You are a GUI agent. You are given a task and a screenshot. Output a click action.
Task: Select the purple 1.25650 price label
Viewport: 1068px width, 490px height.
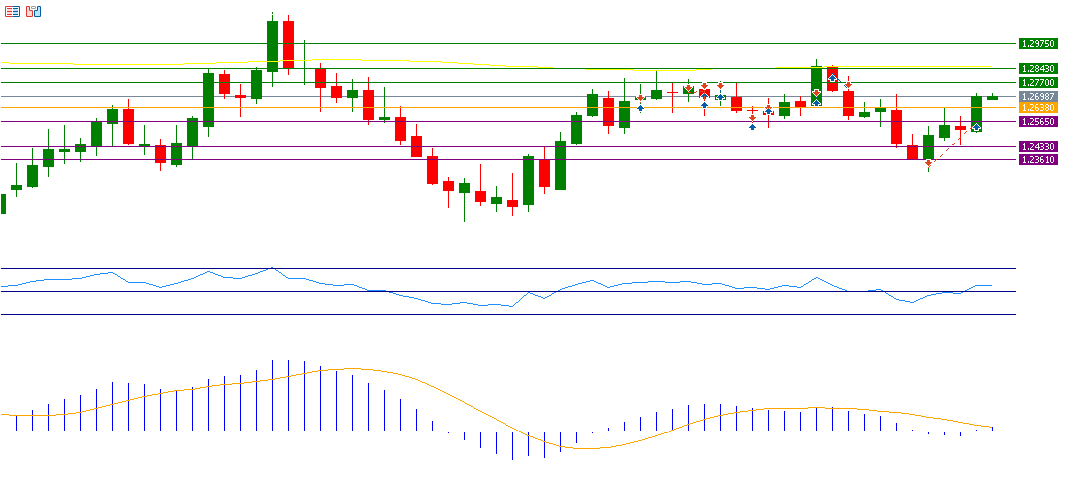1037,121
